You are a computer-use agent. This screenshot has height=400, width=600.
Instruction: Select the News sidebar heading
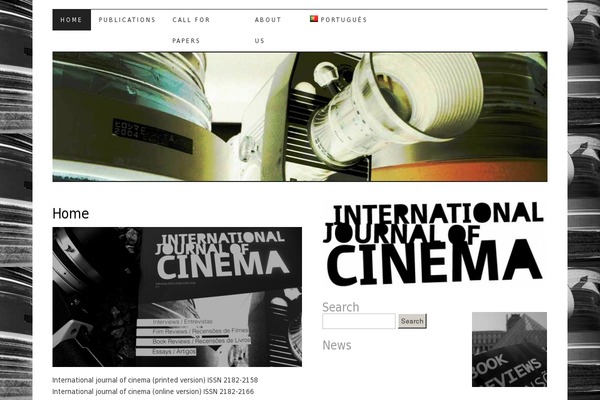[x=337, y=345]
